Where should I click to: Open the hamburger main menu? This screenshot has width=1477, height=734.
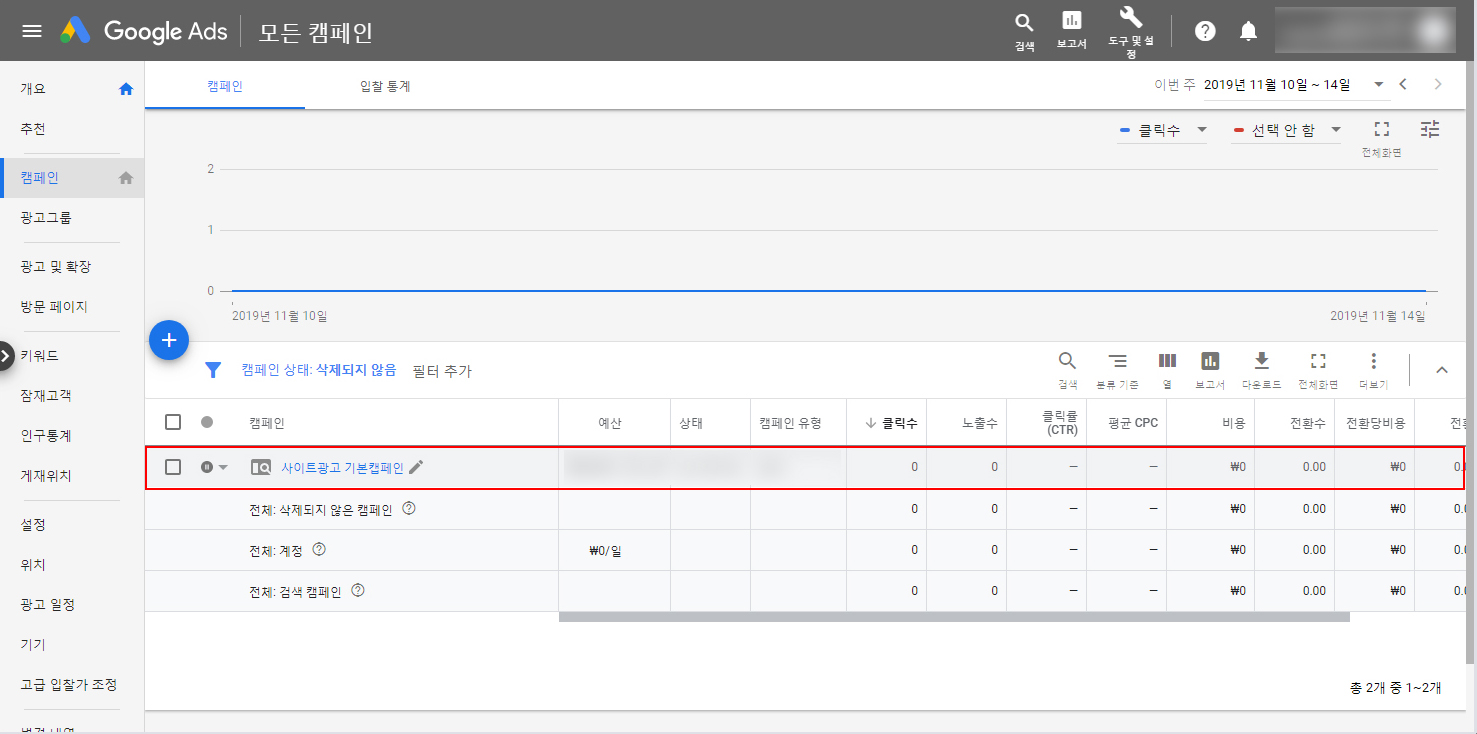[32, 31]
